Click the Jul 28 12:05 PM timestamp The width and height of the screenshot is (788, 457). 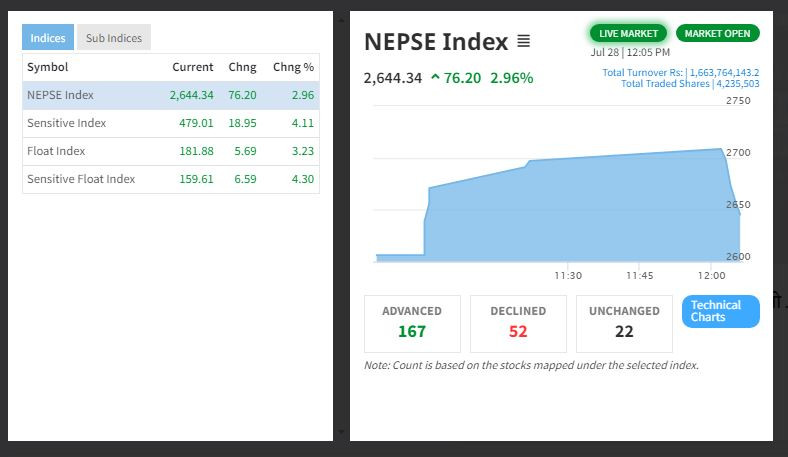tap(630, 52)
